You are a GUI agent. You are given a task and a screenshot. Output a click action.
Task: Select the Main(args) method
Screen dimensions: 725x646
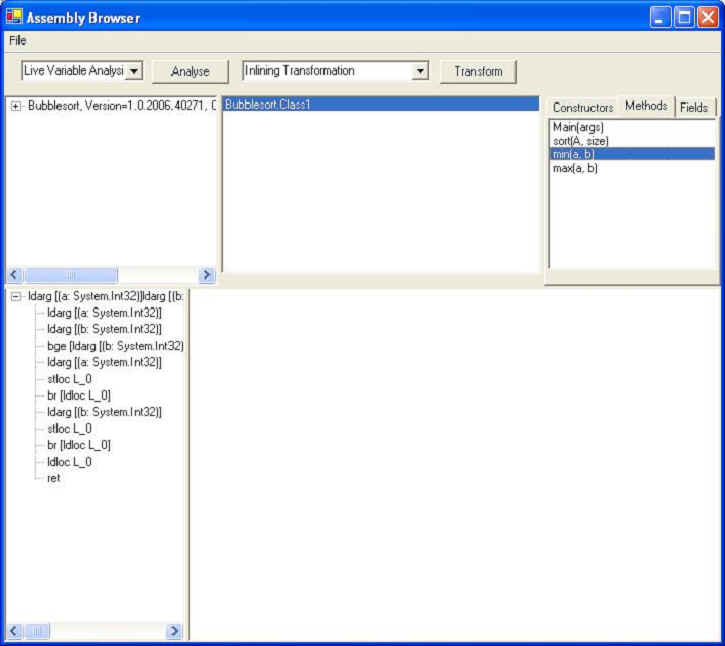point(578,127)
